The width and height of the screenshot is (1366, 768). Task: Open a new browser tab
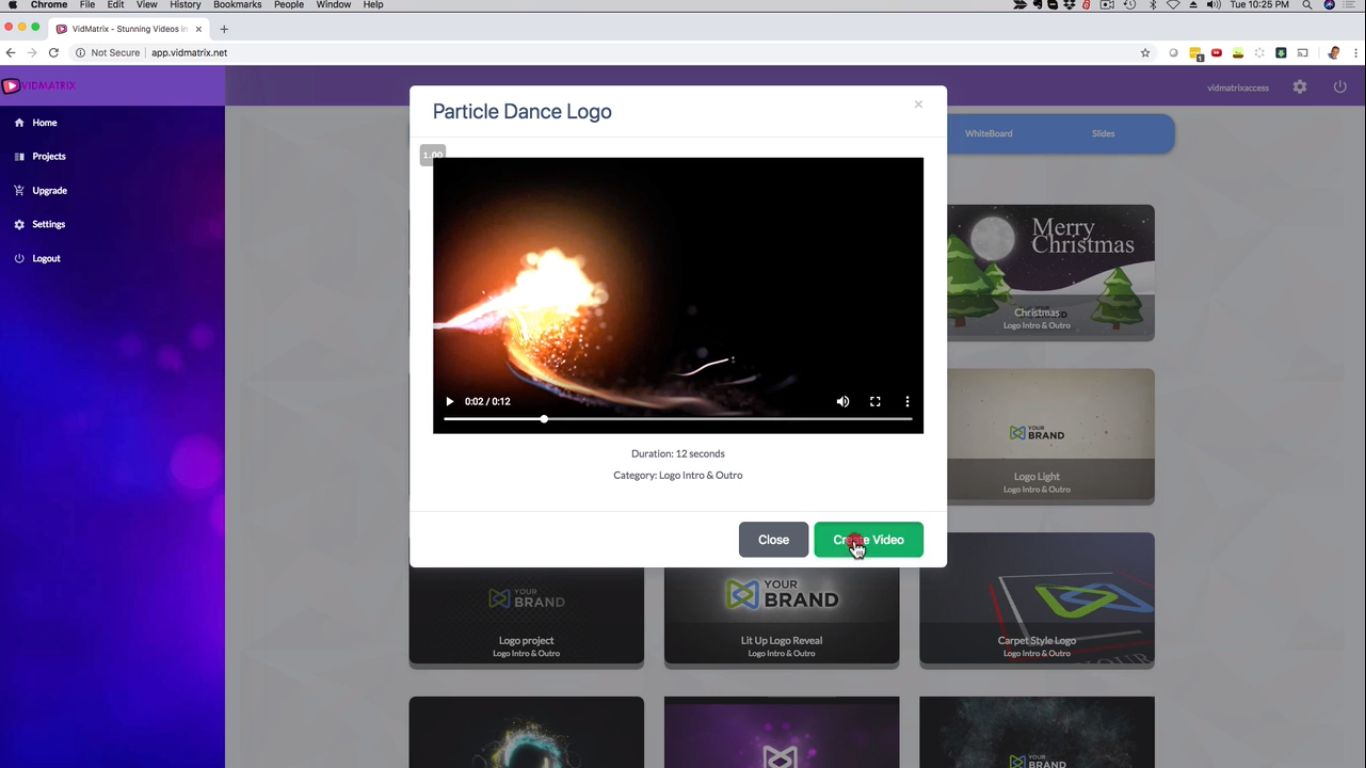click(x=224, y=29)
